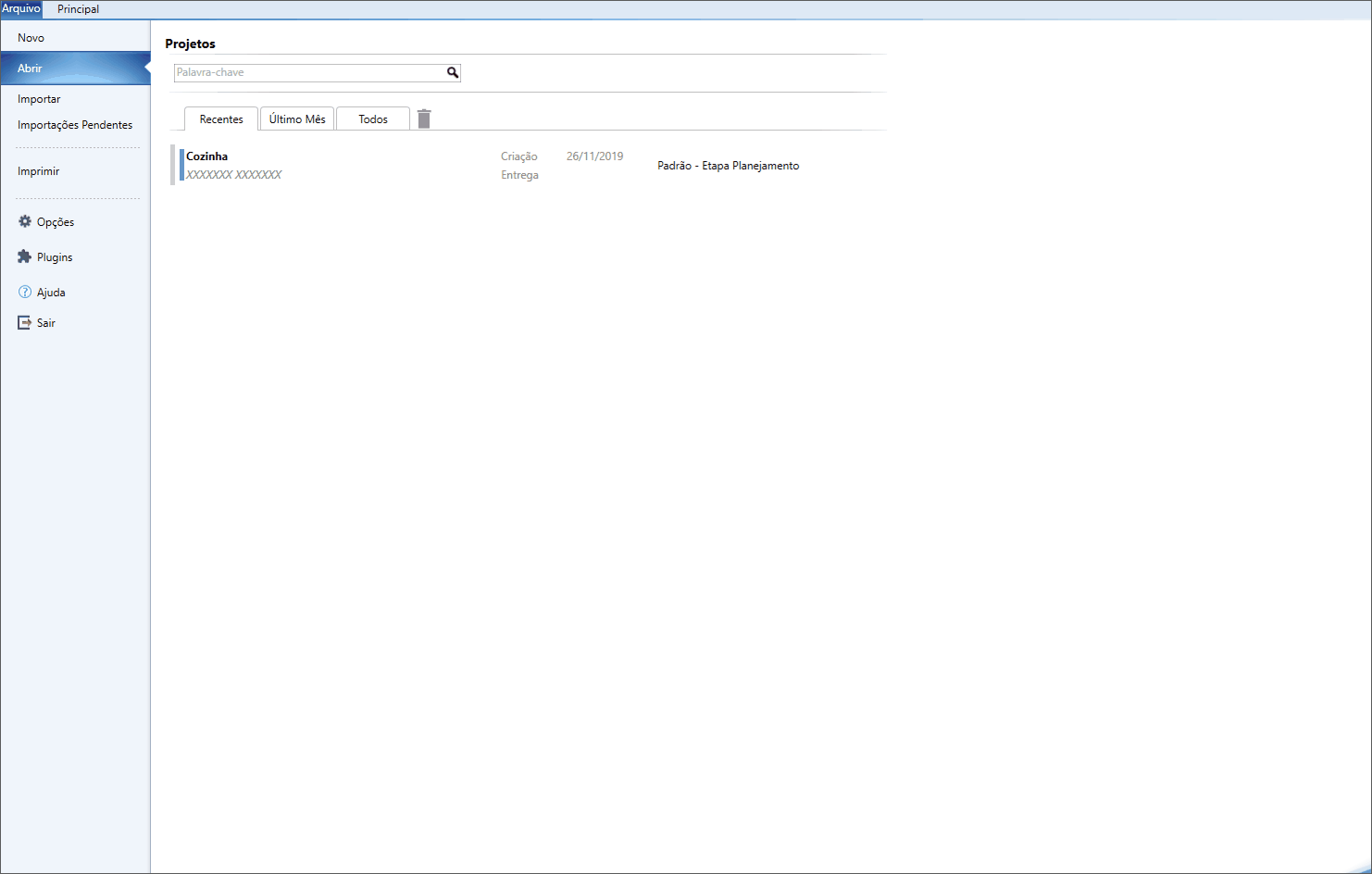Show the Recentes projects tab
Screen dimensions: 1372x874
[221, 119]
